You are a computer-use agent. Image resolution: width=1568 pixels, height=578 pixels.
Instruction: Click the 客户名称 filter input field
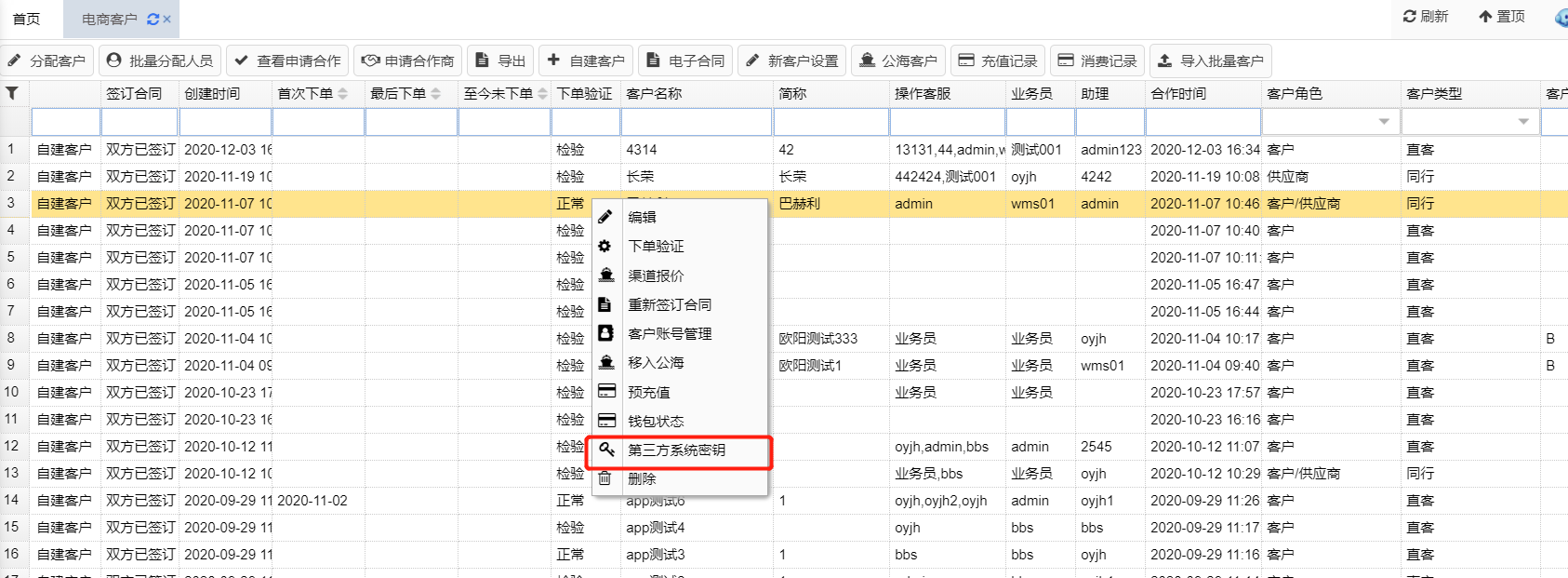coord(697,122)
